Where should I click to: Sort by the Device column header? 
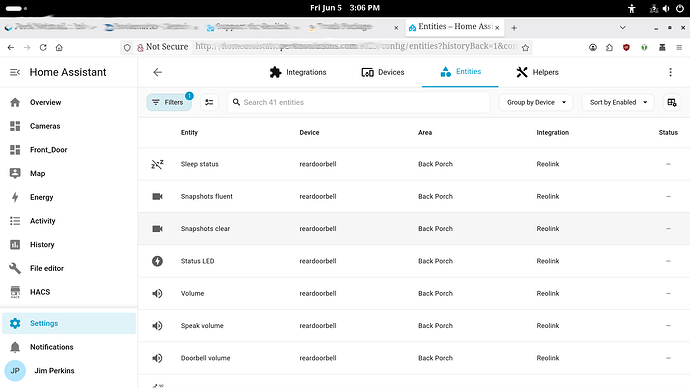pos(309,132)
